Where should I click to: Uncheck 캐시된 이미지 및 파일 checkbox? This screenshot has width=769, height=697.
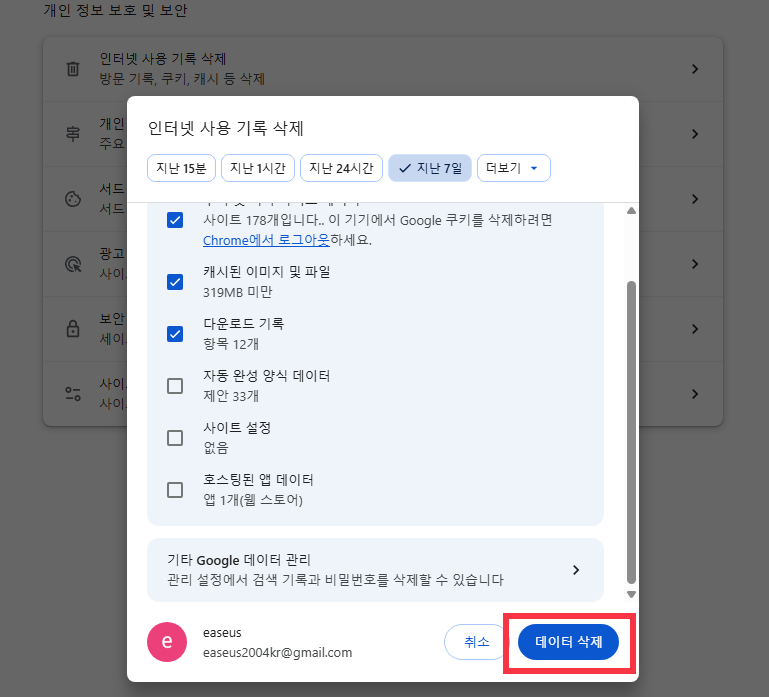175,282
